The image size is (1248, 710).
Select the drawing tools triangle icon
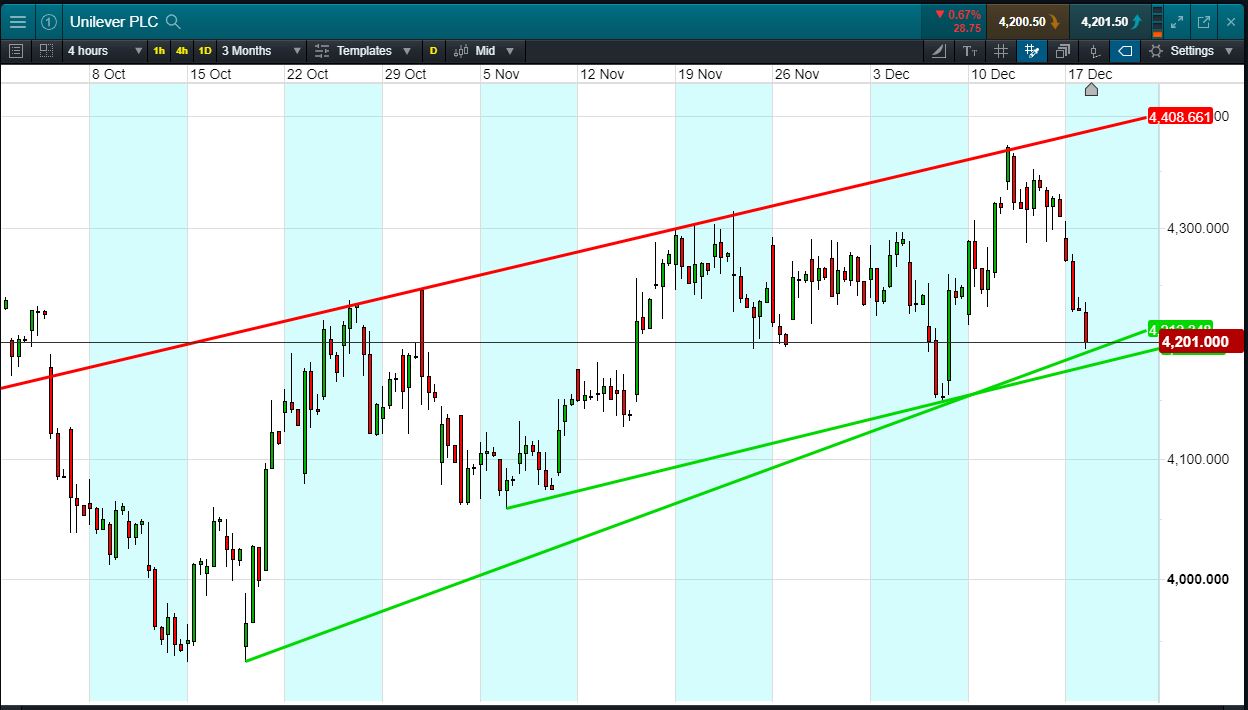(939, 50)
